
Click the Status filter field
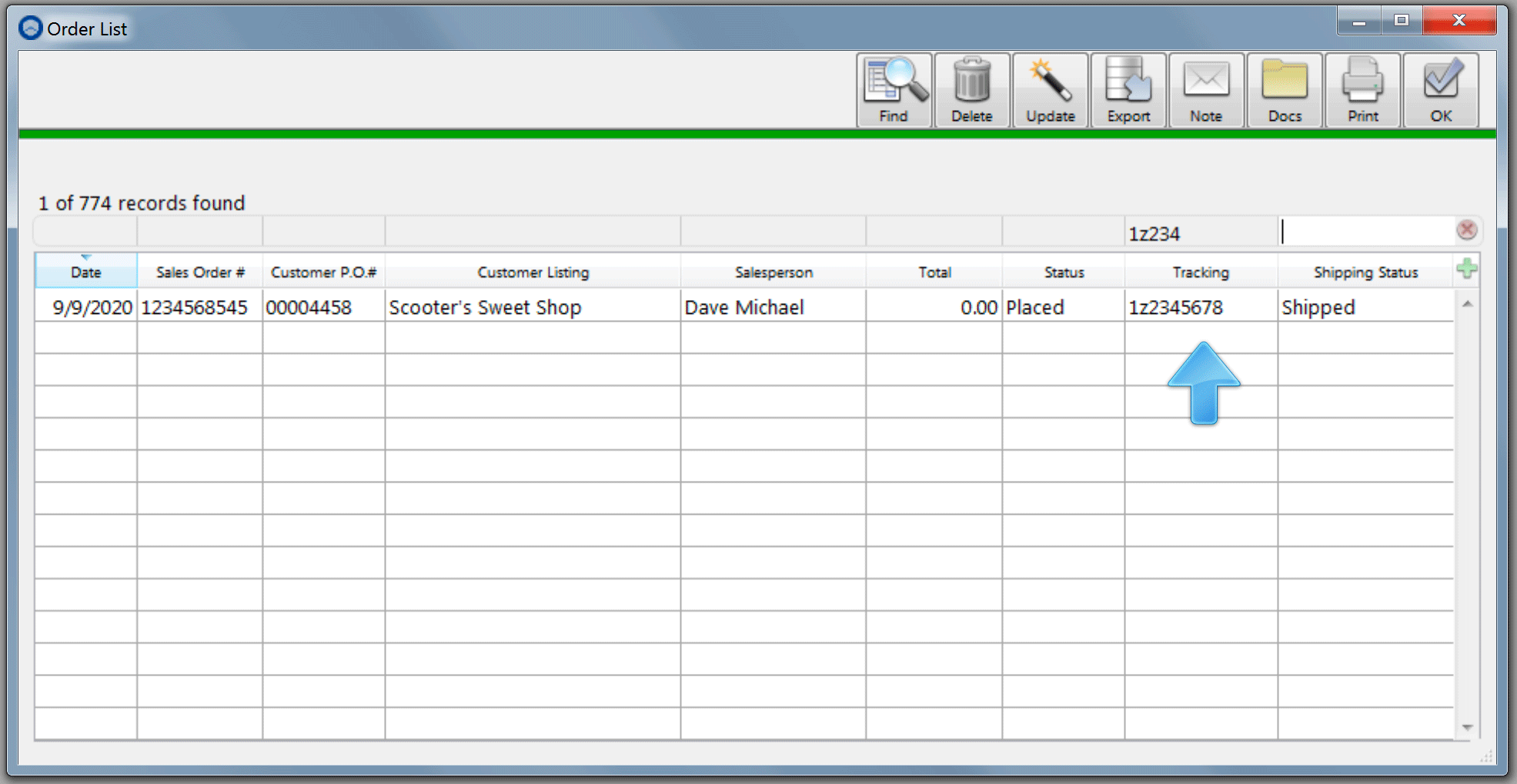click(1064, 232)
